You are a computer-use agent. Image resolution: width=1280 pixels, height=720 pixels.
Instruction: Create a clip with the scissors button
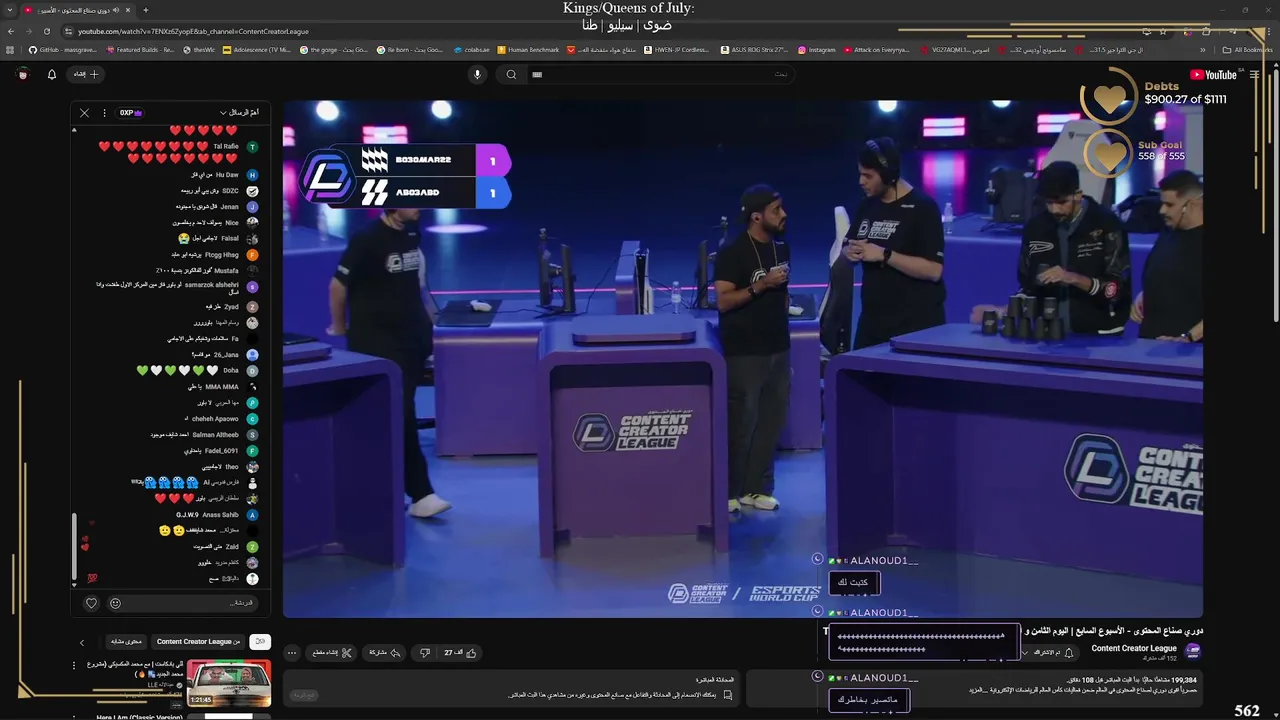click(x=332, y=653)
